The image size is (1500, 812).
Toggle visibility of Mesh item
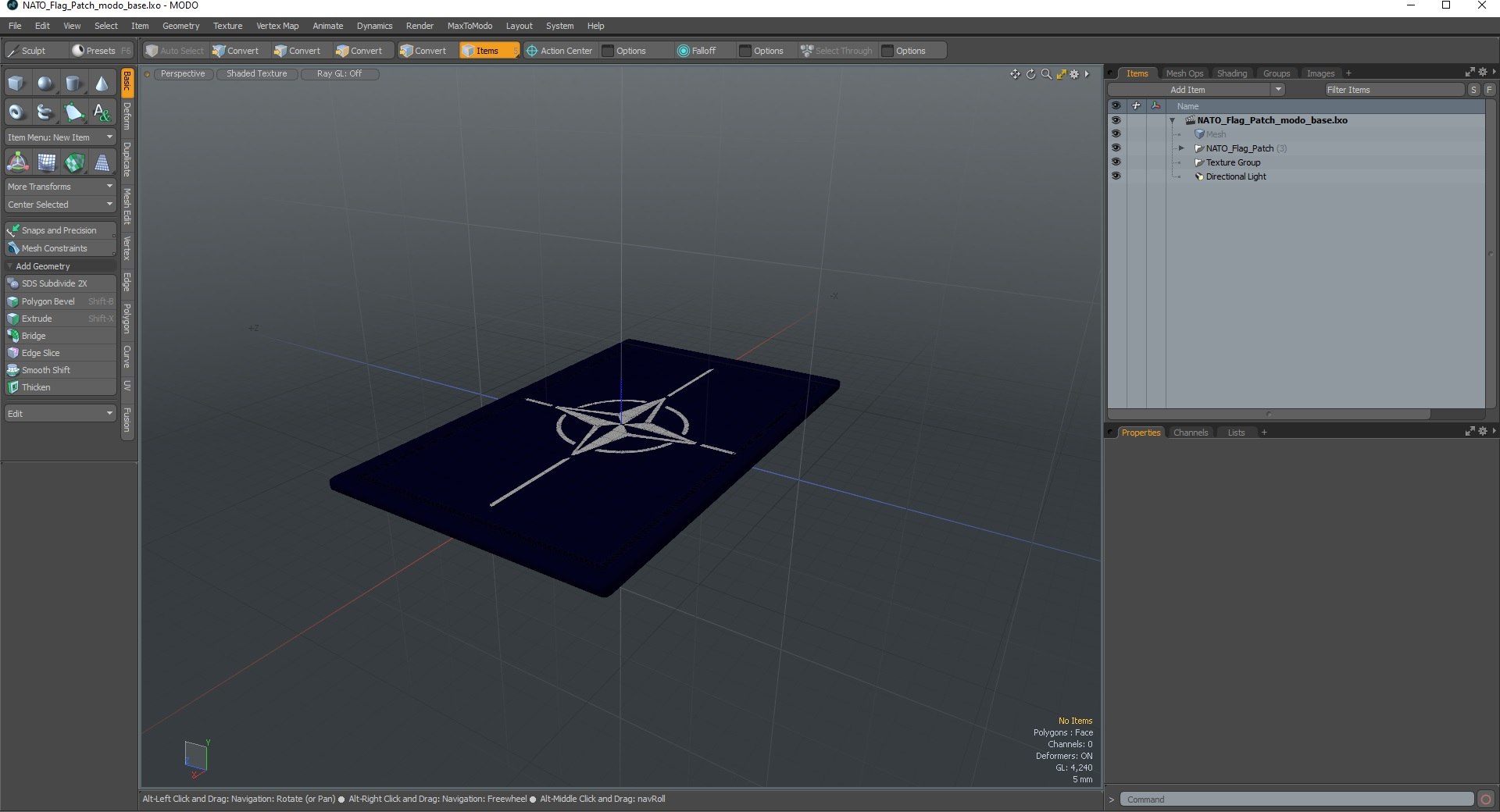pyautogui.click(x=1116, y=134)
